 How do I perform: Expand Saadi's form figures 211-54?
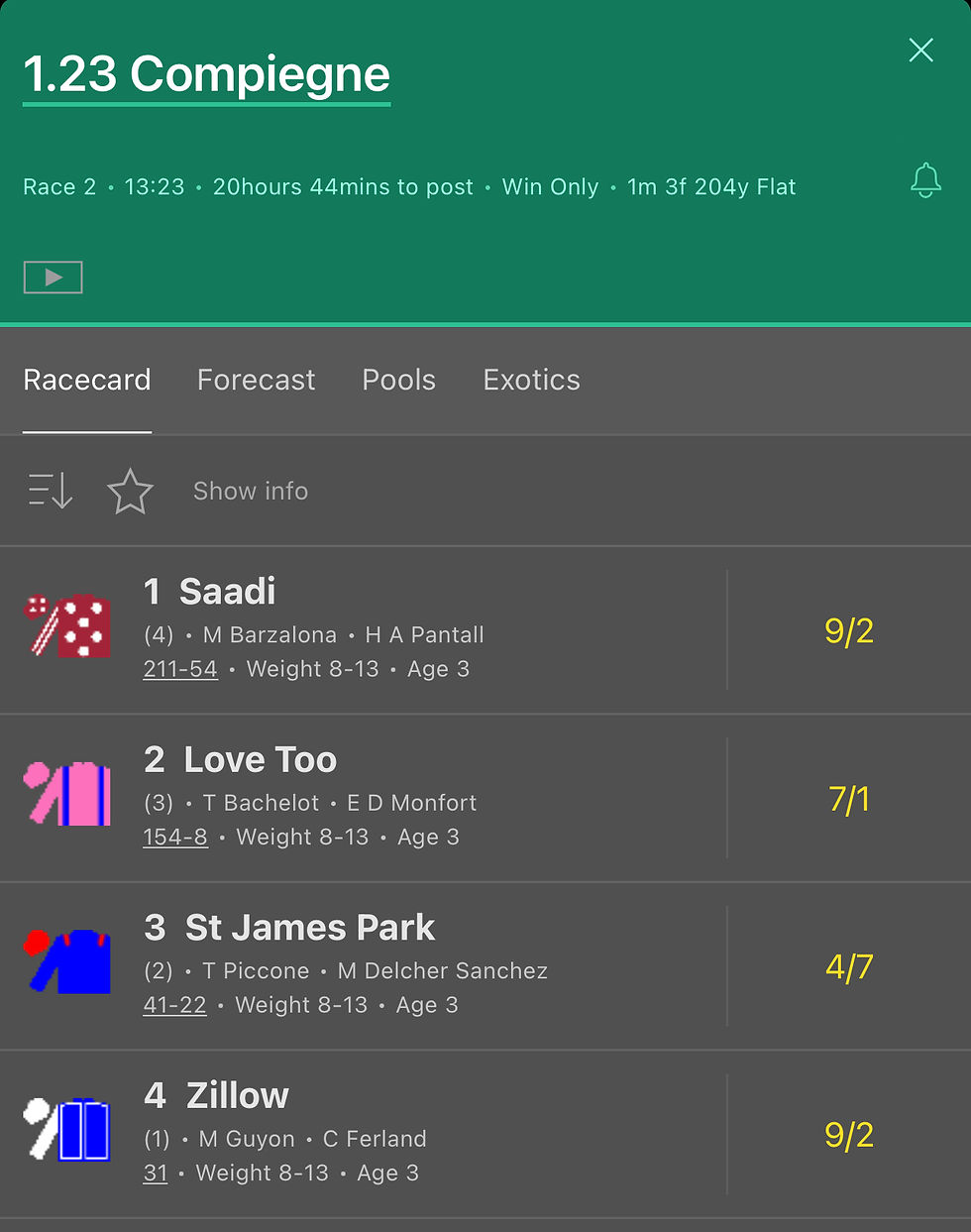click(180, 669)
